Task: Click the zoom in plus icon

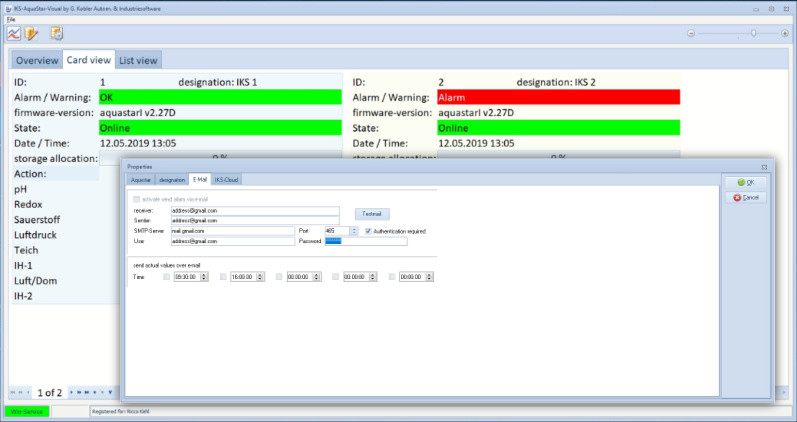Action: click(x=785, y=33)
